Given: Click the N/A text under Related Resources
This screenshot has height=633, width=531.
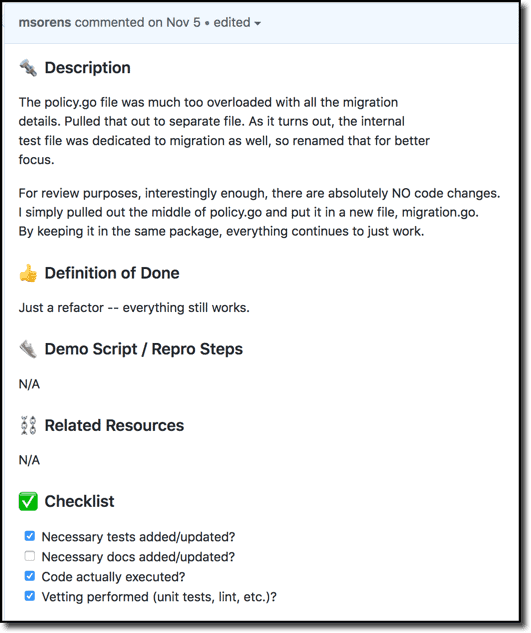Looking at the screenshot, I should pos(29,460).
